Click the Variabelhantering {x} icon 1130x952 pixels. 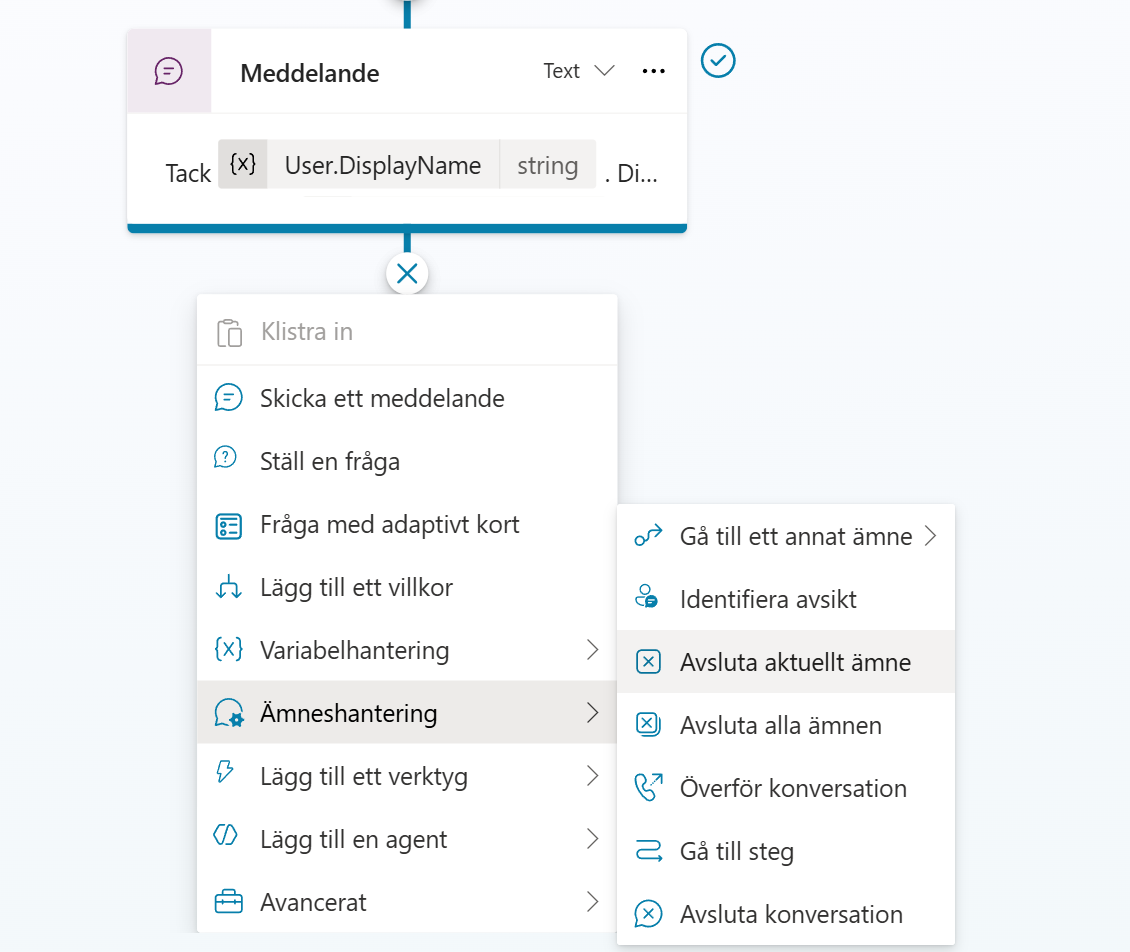coord(228,649)
